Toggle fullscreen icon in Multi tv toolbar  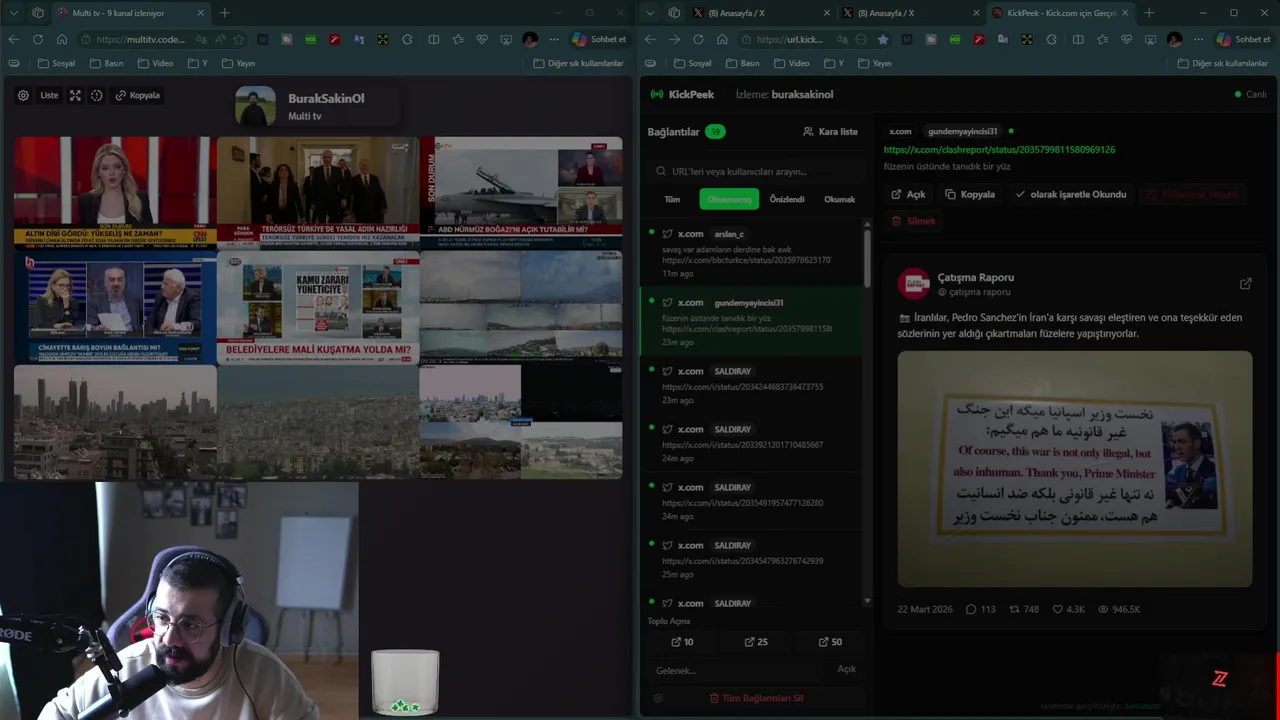click(75, 95)
